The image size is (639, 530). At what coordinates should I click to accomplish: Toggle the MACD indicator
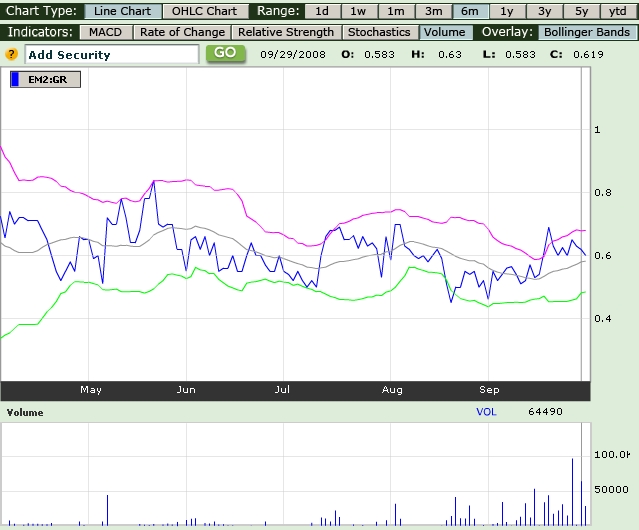(x=98, y=32)
